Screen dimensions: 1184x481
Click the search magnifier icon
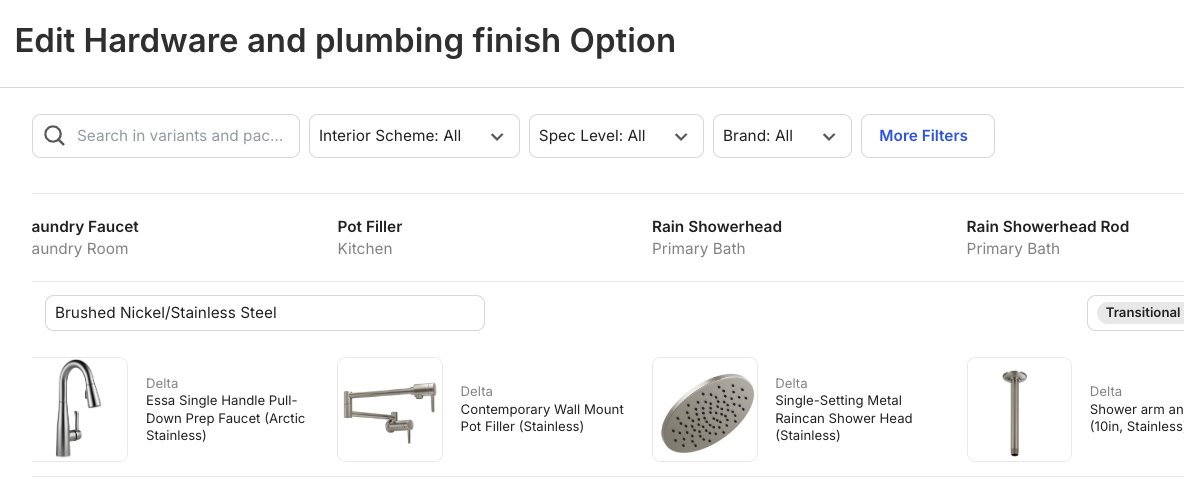[x=54, y=136]
